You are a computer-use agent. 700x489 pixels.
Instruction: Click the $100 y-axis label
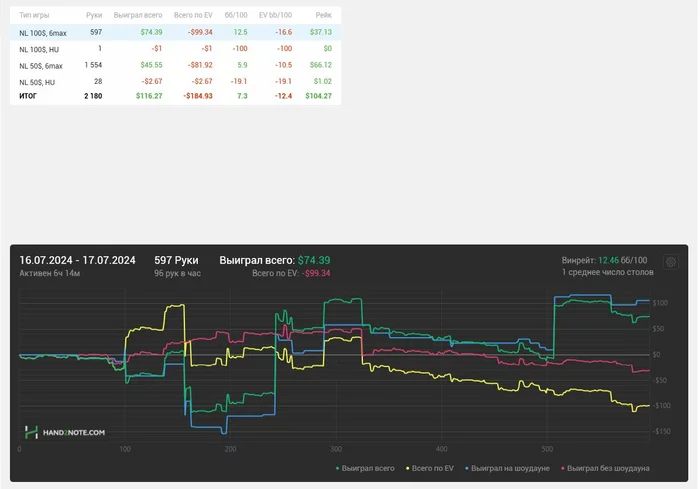[x=660, y=303]
